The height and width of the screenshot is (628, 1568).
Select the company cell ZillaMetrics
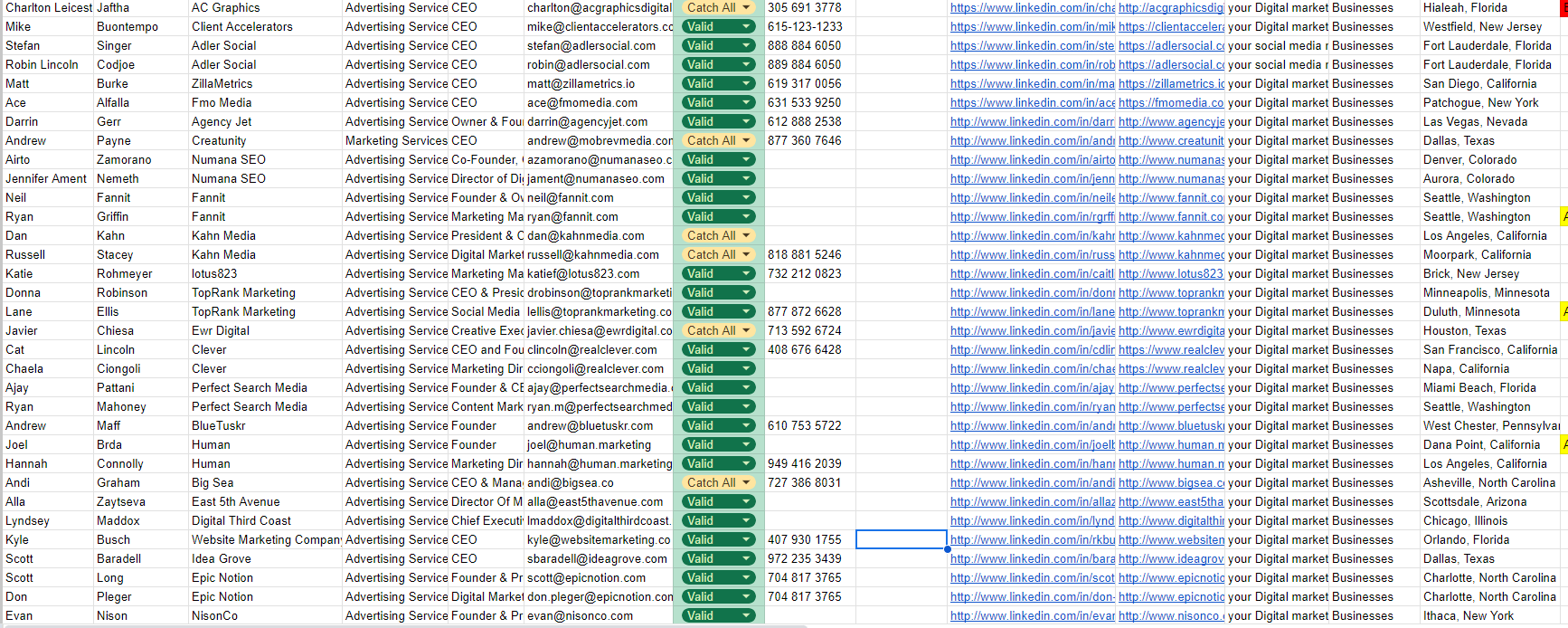pyautogui.click(x=265, y=83)
